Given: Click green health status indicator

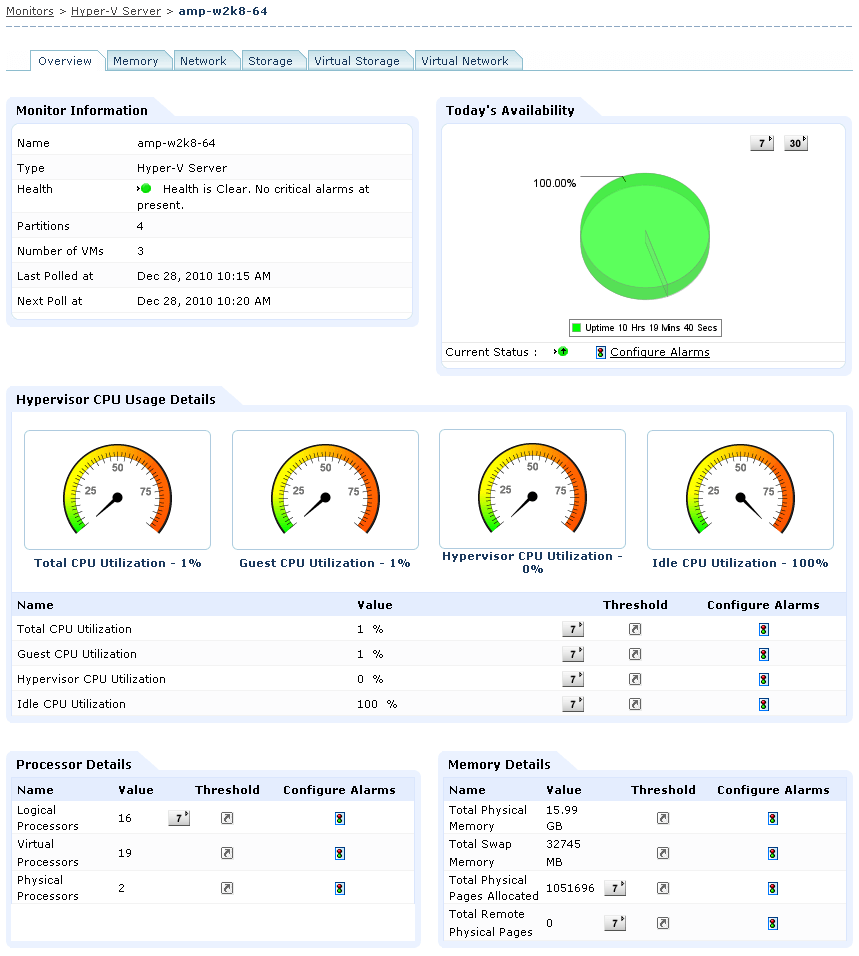Looking at the screenshot, I should coord(146,188).
